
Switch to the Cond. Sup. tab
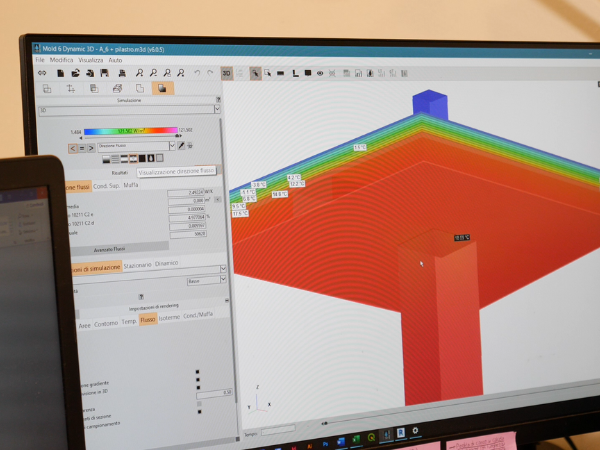point(106,186)
